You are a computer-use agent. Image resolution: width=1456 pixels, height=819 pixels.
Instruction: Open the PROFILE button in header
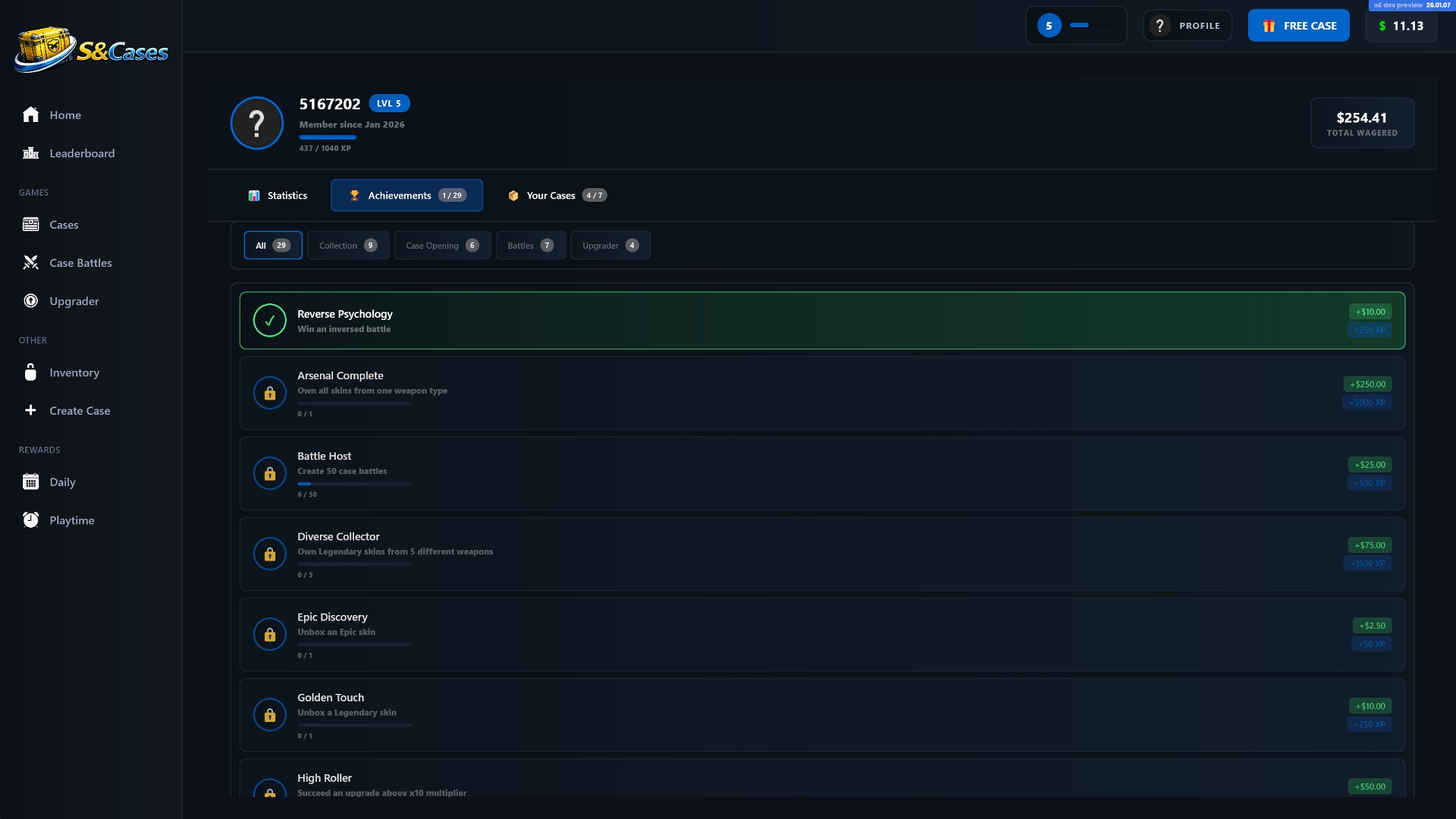pos(1188,26)
